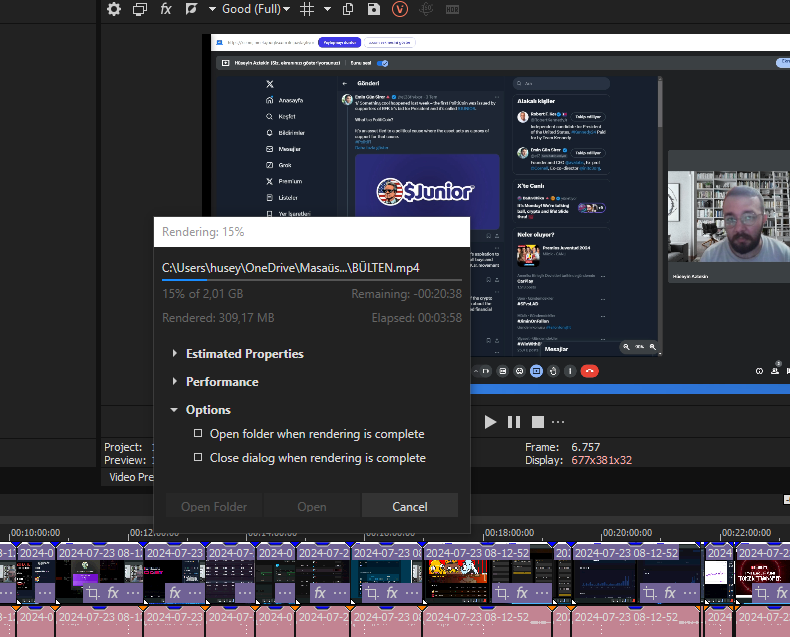Select audio clip beneath the 00:20:00:00 mark
This screenshot has width=790, height=637.
(x=636, y=622)
